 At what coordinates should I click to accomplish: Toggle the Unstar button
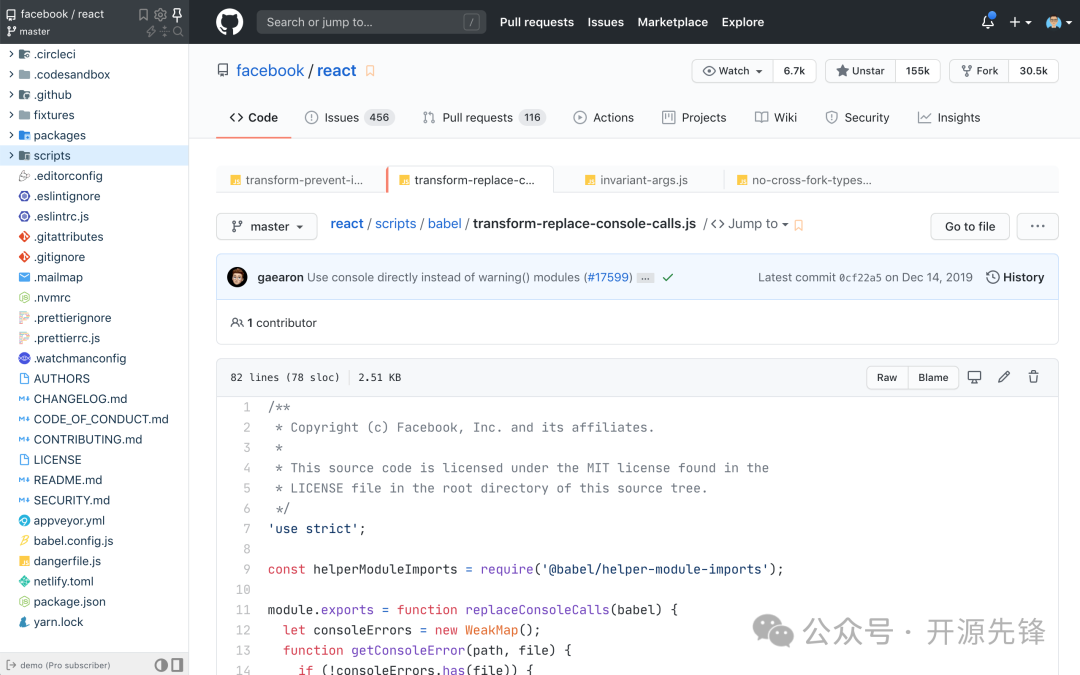pyautogui.click(x=860, y=71)
